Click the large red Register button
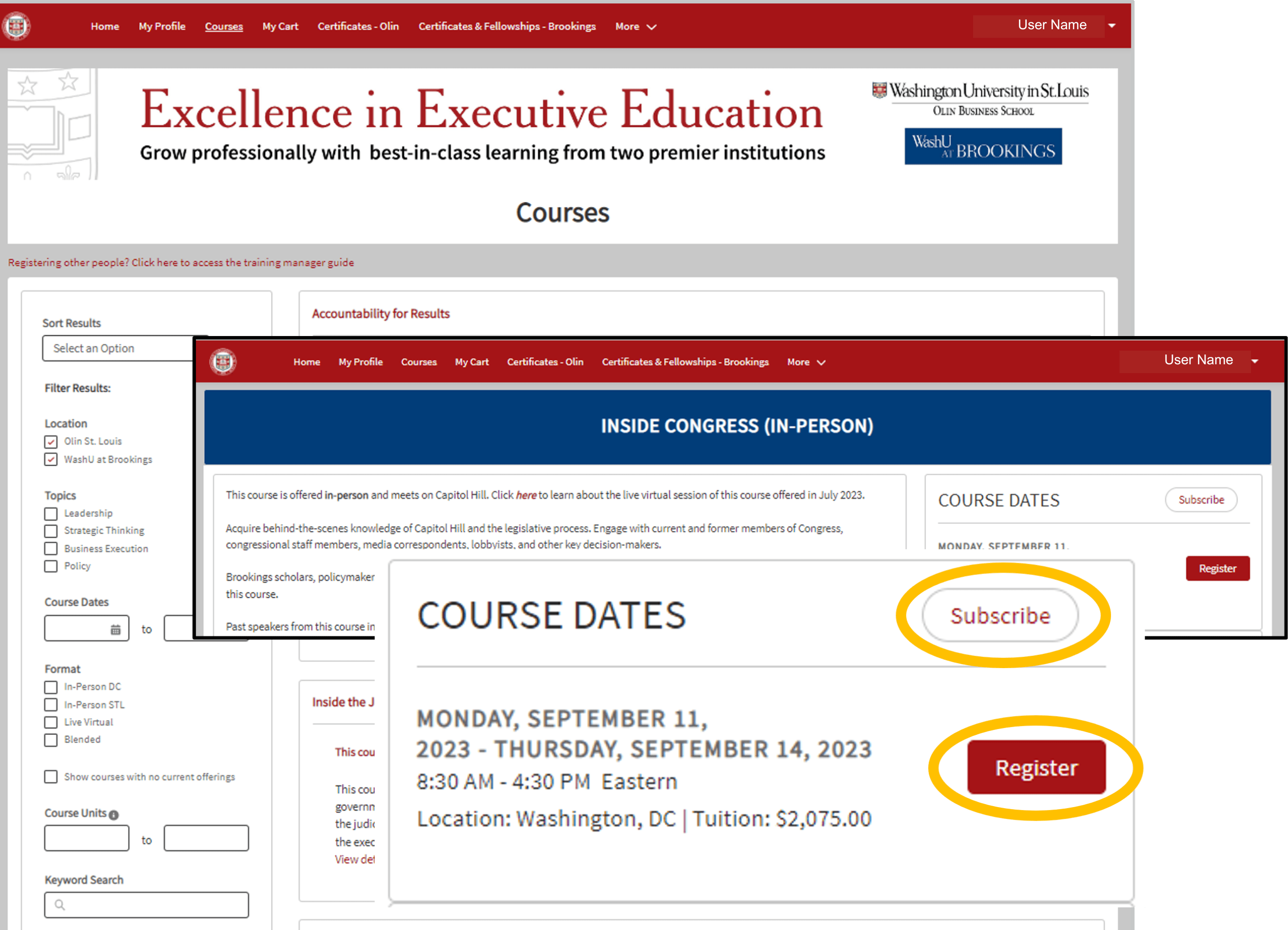Viewport: 1288px width, 930px height. tap(1036, 768)
